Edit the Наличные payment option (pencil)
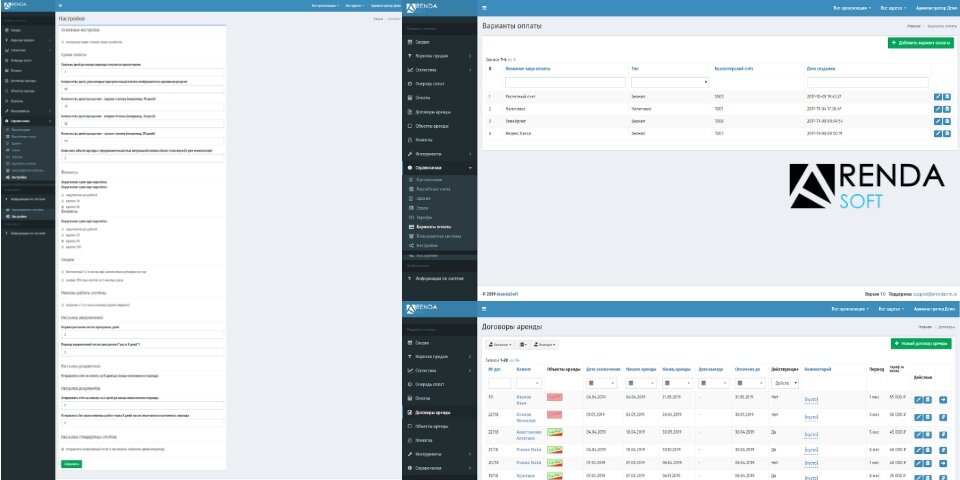Viewport: 960px width, 480px height. click(937, 109)
